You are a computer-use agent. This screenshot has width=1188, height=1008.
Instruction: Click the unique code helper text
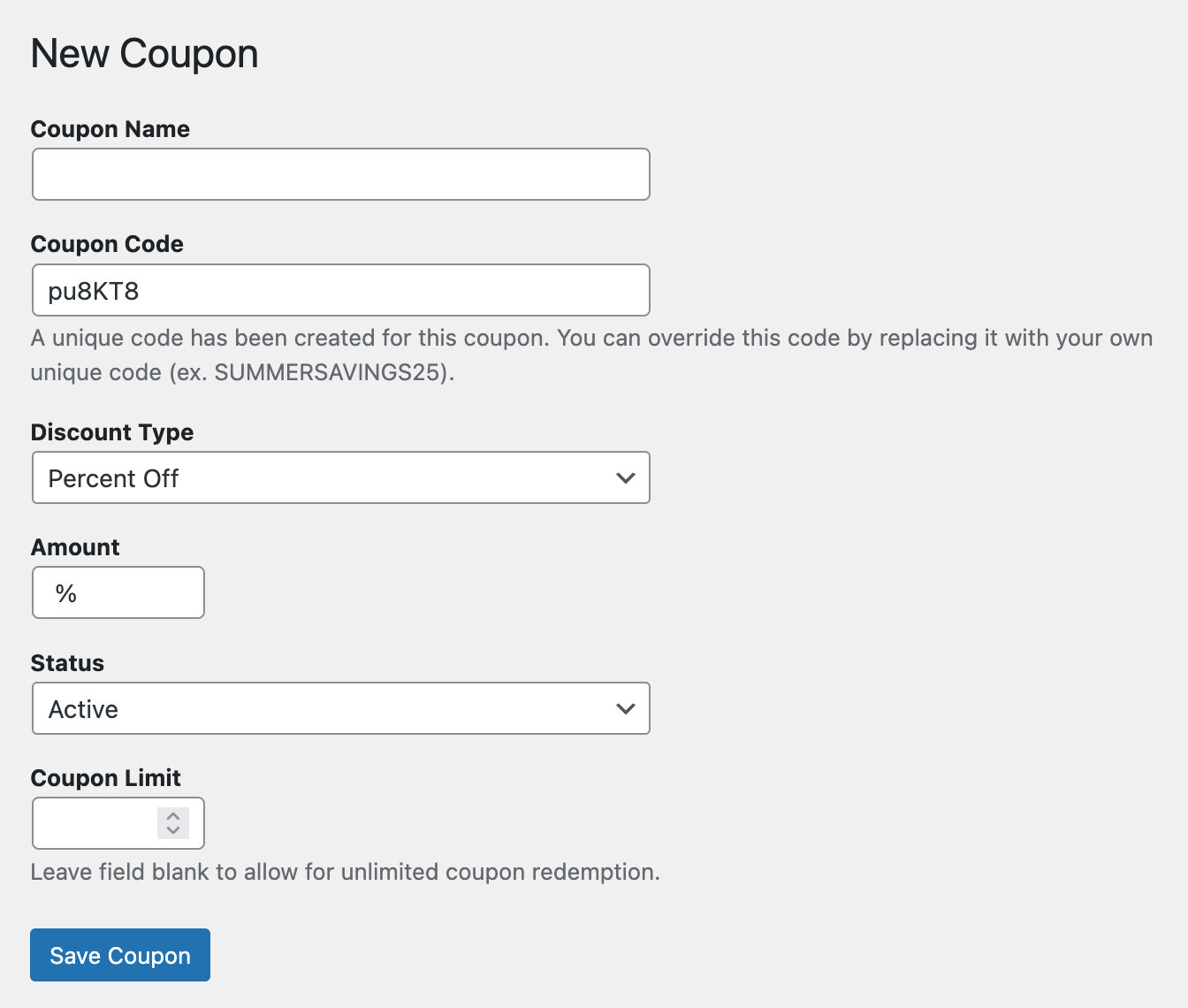[592, 354]
